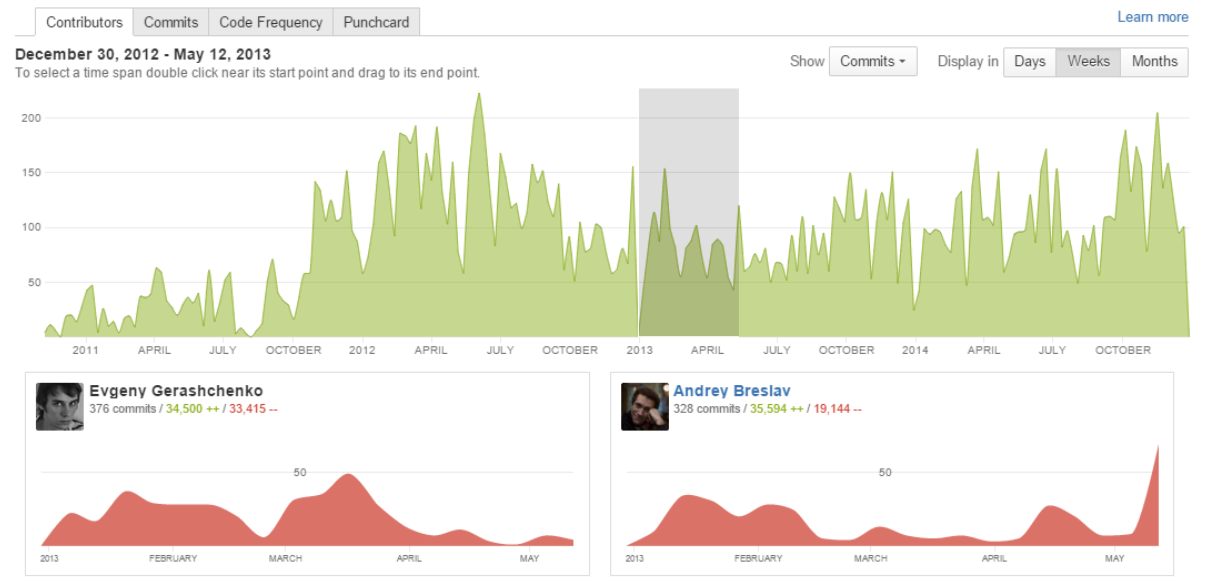Switch to the Commits tab
Screen dimensions: 1207x584
[171, 22]
